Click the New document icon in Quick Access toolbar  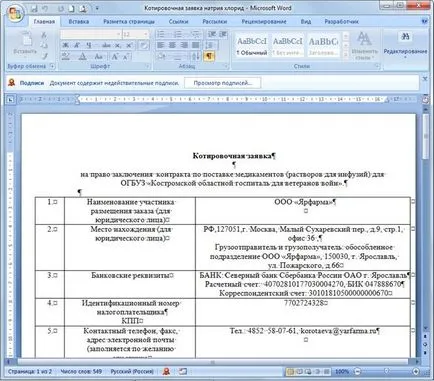point(71,9)
